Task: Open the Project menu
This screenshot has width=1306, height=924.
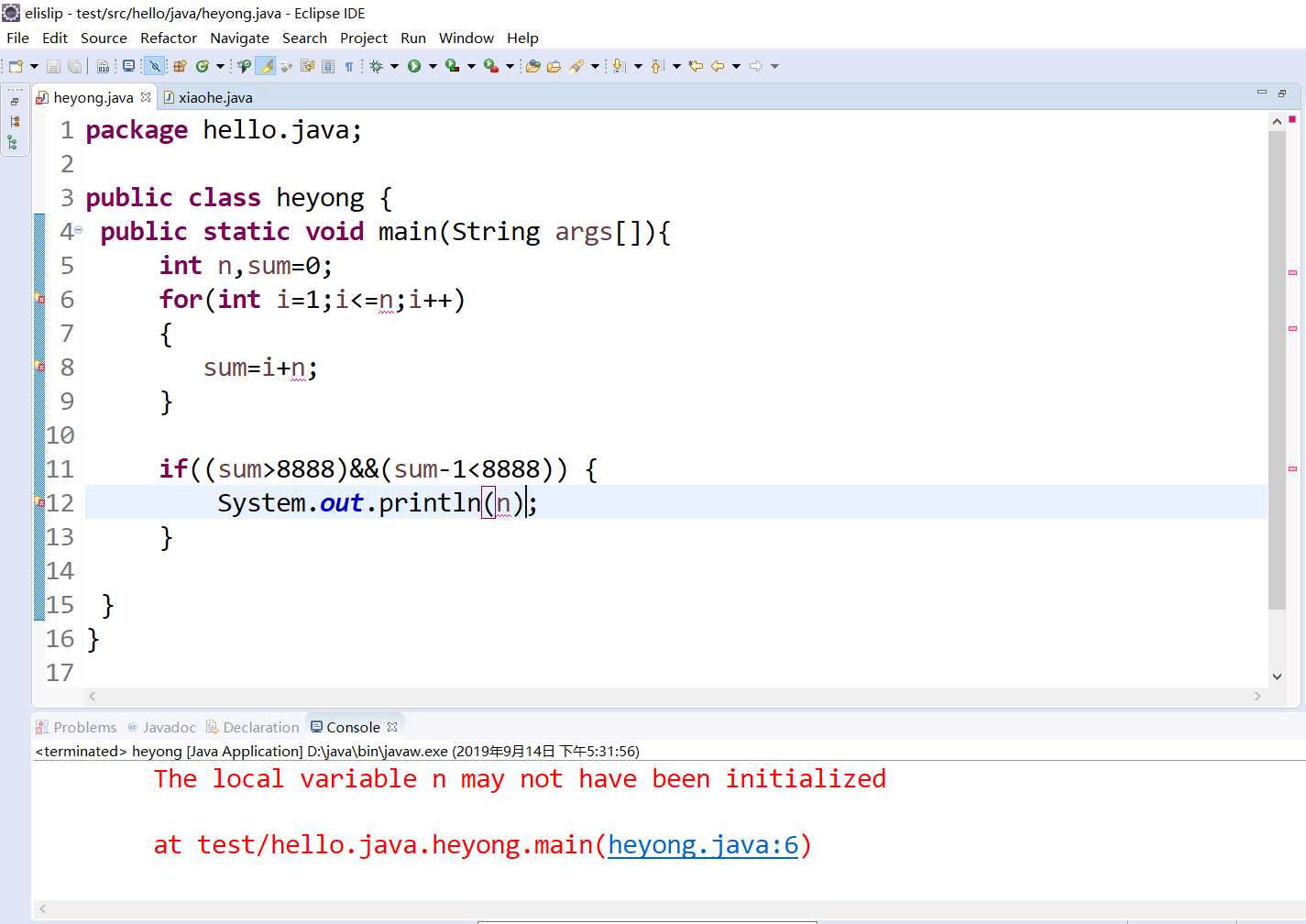Action: pos(364,38)
